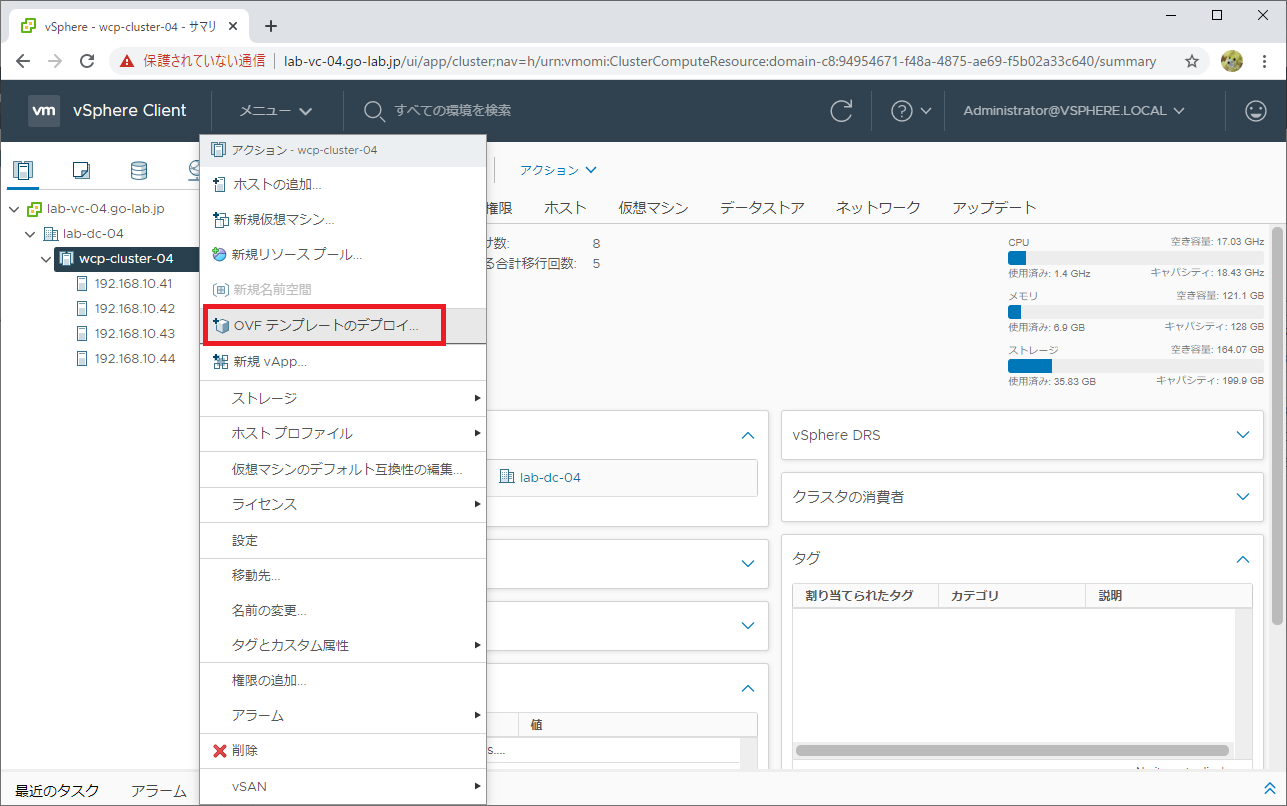Viewport: 1287px width, 806px height.
Task: Click the horizontal scrollbar in the タグ table
Action: [1012, 750]
